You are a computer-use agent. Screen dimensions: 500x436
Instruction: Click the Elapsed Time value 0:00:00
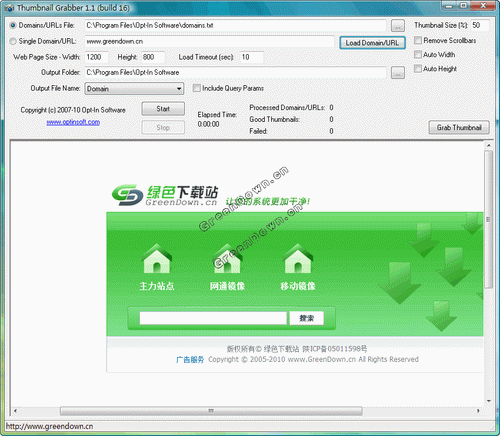(208, 124)
